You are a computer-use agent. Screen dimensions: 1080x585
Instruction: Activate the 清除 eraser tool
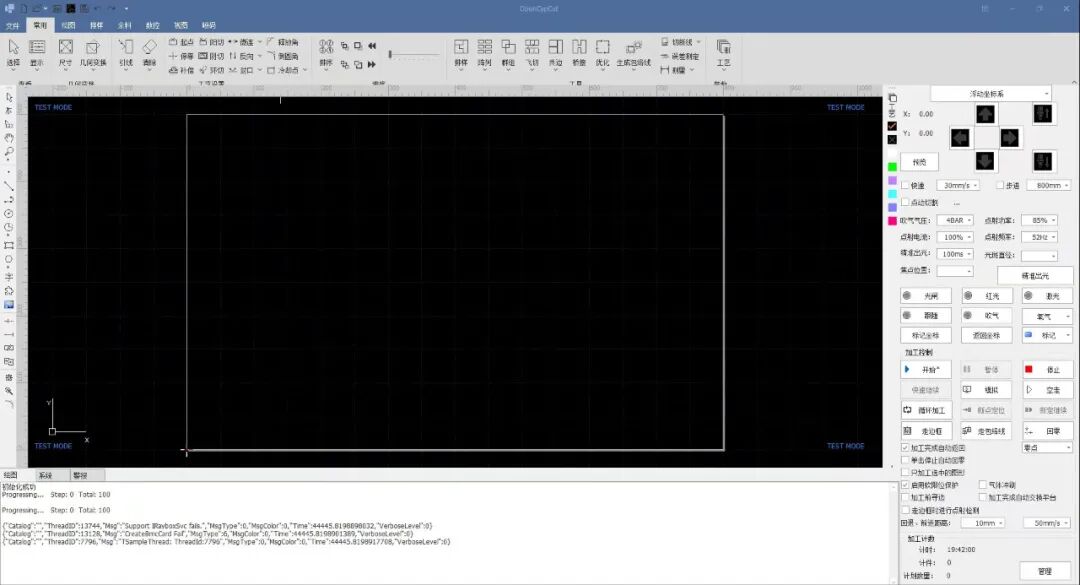pyautogui.click(x=149, y=52)
